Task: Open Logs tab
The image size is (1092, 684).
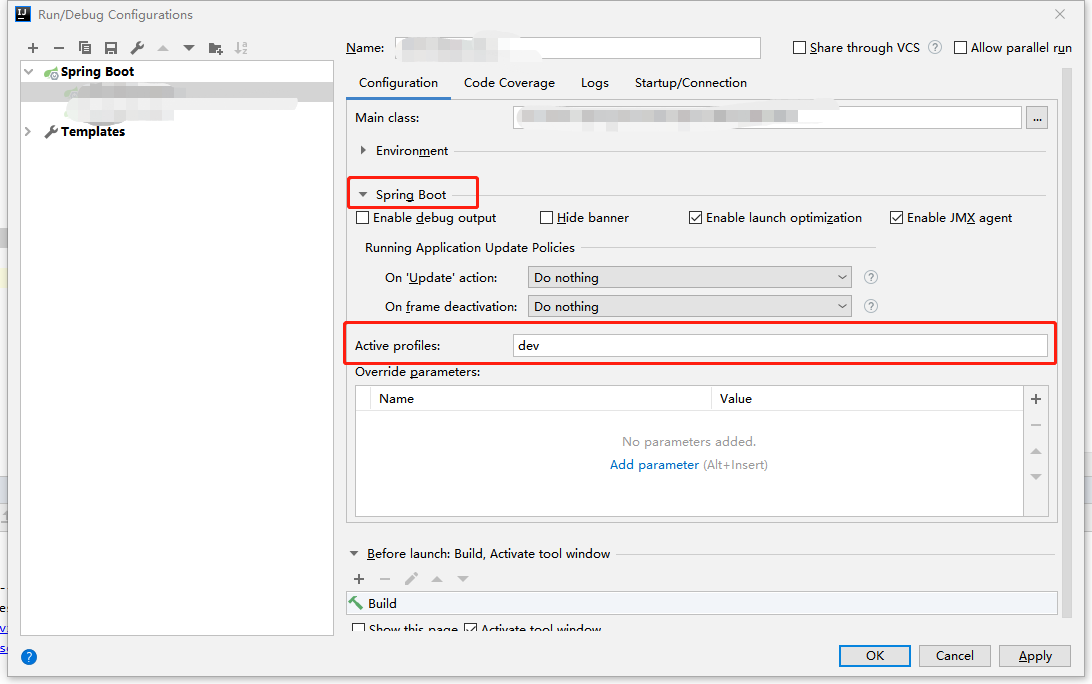Action: tap(595, 83)
